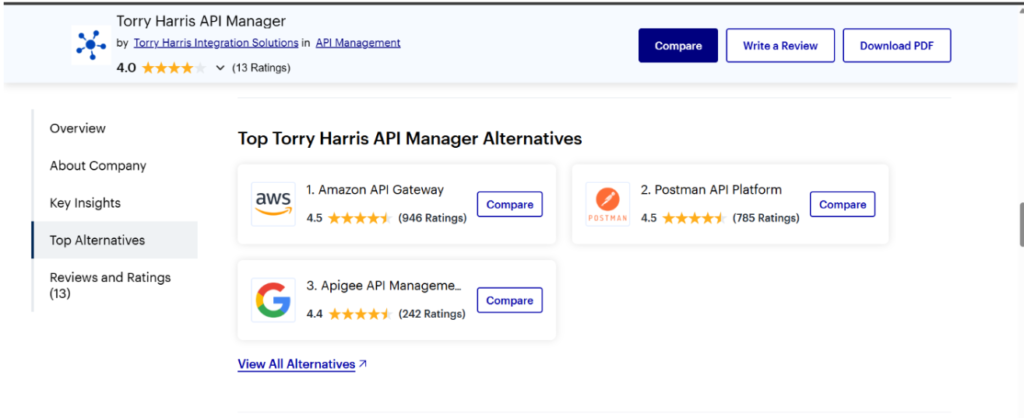Click 'Top Torry Harris API Manager Alternatives' heading
The image size is (1024, 418).
409,138
